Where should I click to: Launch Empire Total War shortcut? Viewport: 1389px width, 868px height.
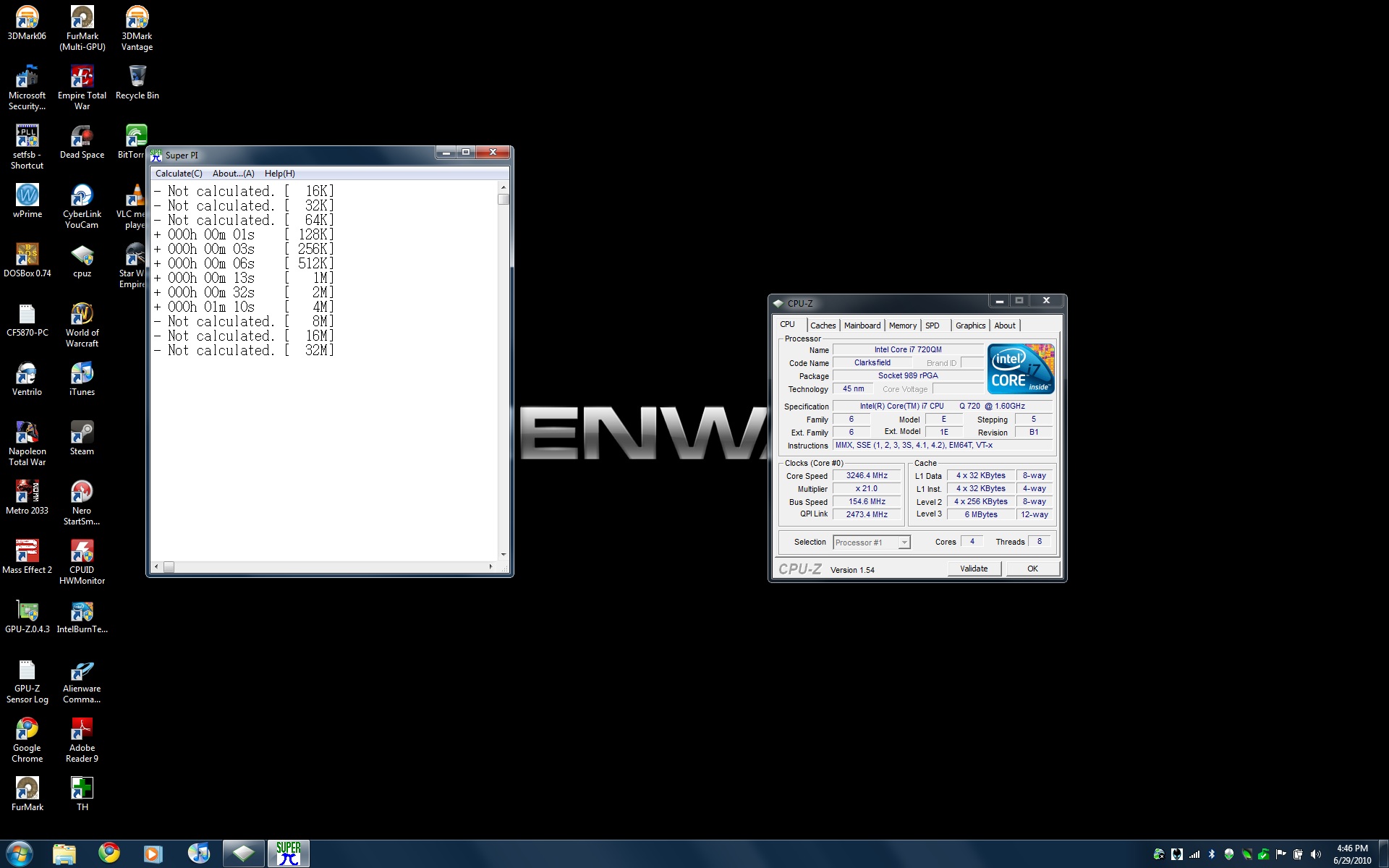click(82, 88)
